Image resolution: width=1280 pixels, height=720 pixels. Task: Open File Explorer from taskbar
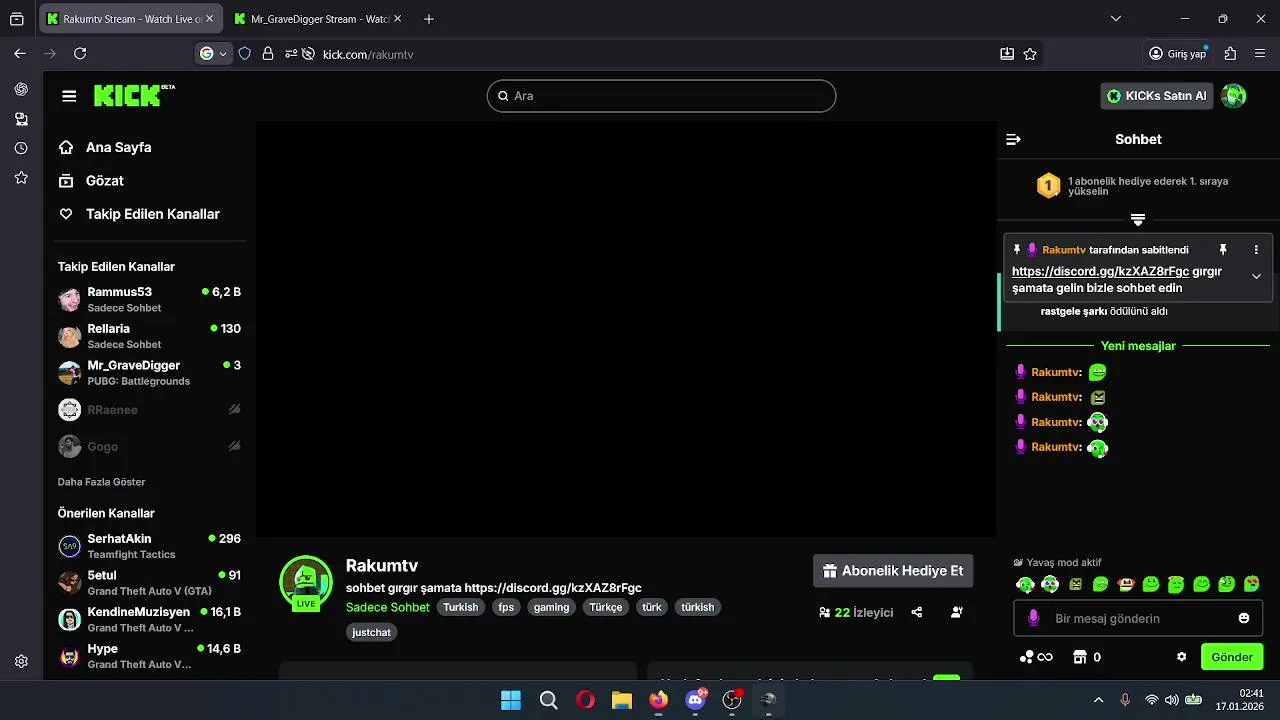[622, 700]
